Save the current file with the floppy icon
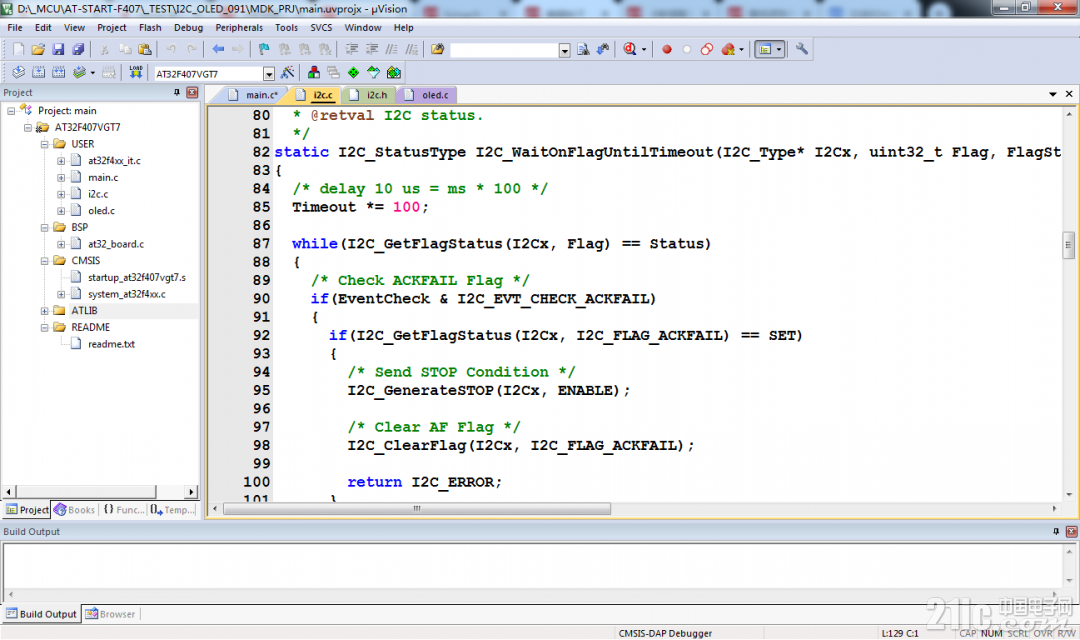The height and width of the screenshot is (640, 1080). [x=59, y=49]
